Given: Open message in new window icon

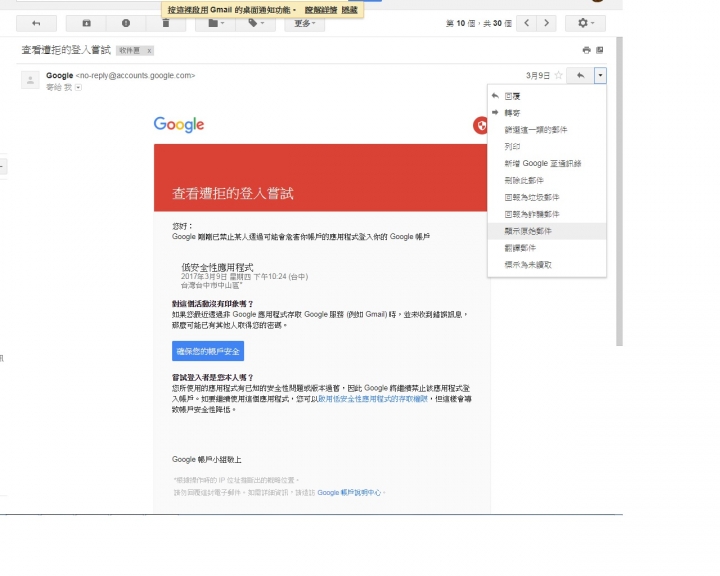Looking at the screenshot, I should click(600, 50).
